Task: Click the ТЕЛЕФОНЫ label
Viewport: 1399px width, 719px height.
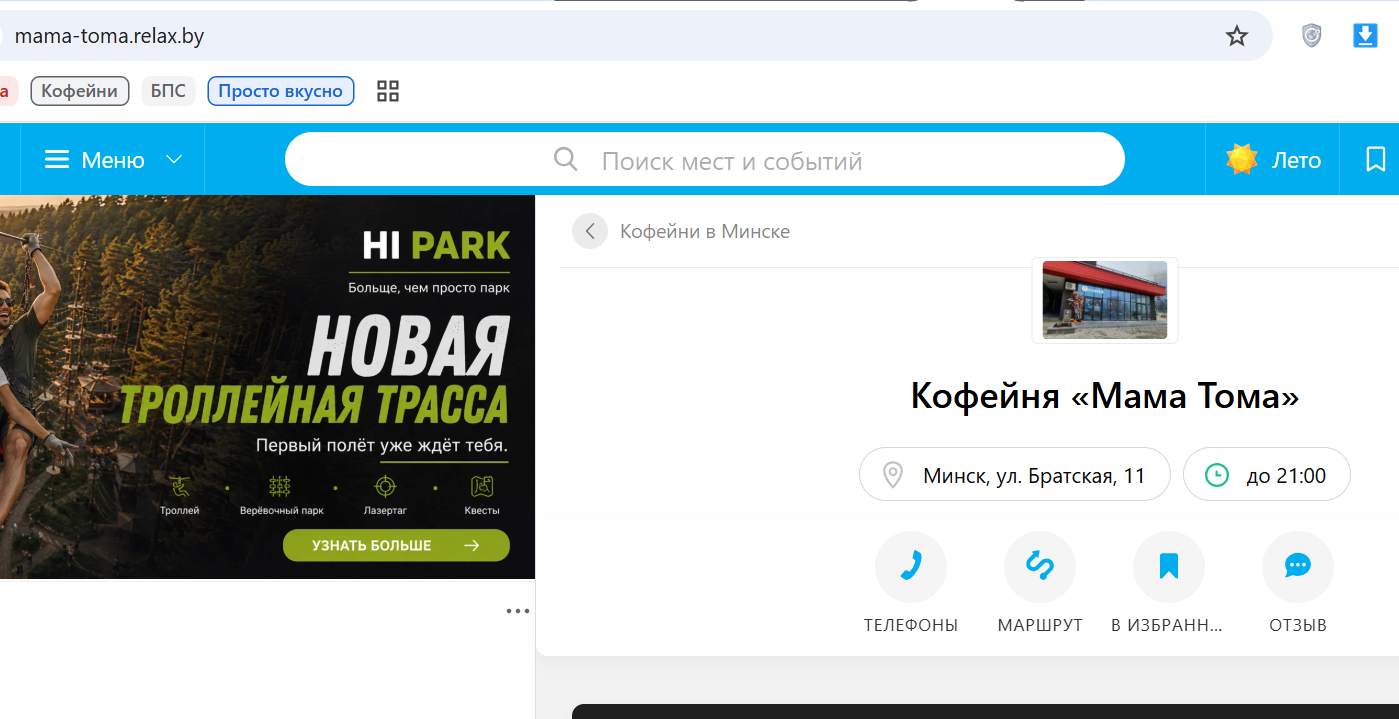Action: click(911, 625)
